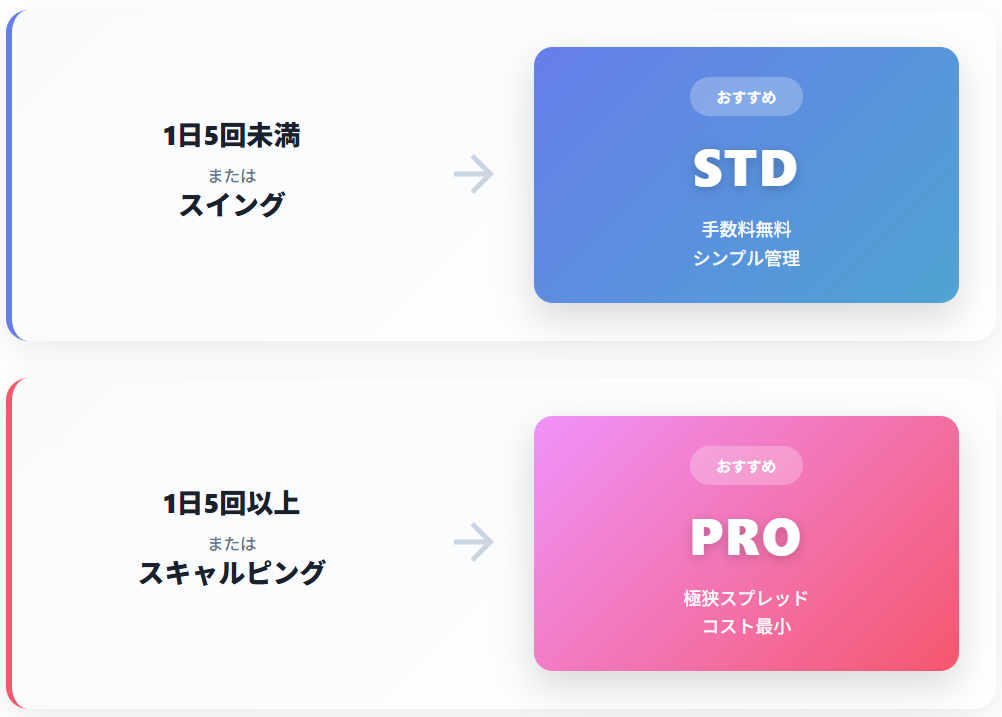Click the 1日5回以上 heading
The height and width of the screenshot is (717, 1002).
232,504
